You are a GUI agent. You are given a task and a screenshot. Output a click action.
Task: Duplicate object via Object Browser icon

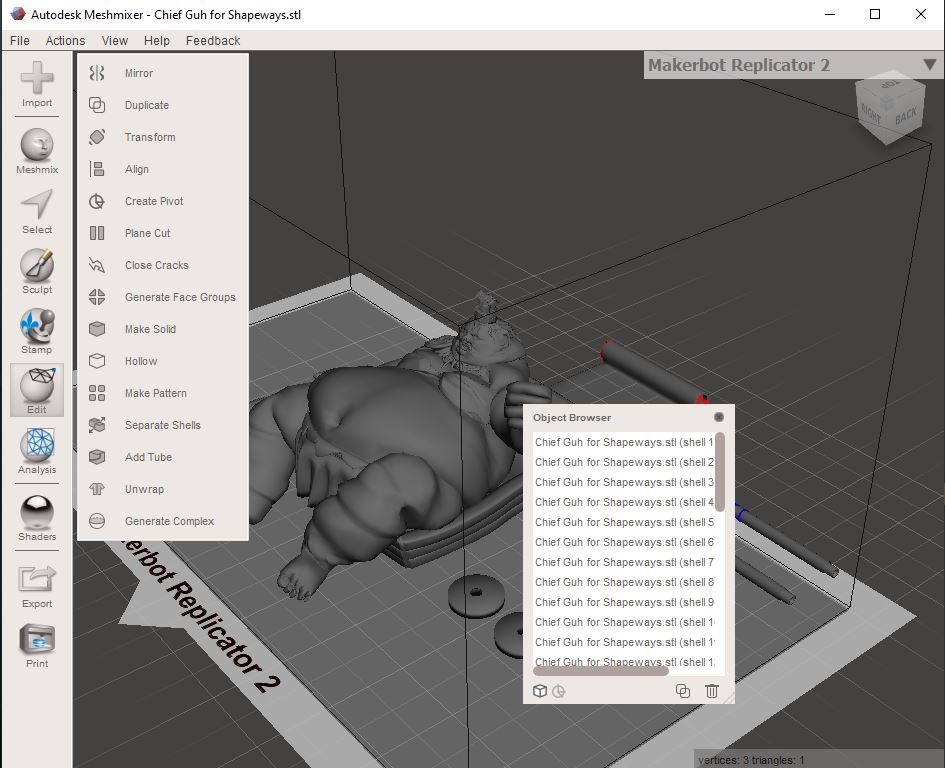tap(683, 691)
